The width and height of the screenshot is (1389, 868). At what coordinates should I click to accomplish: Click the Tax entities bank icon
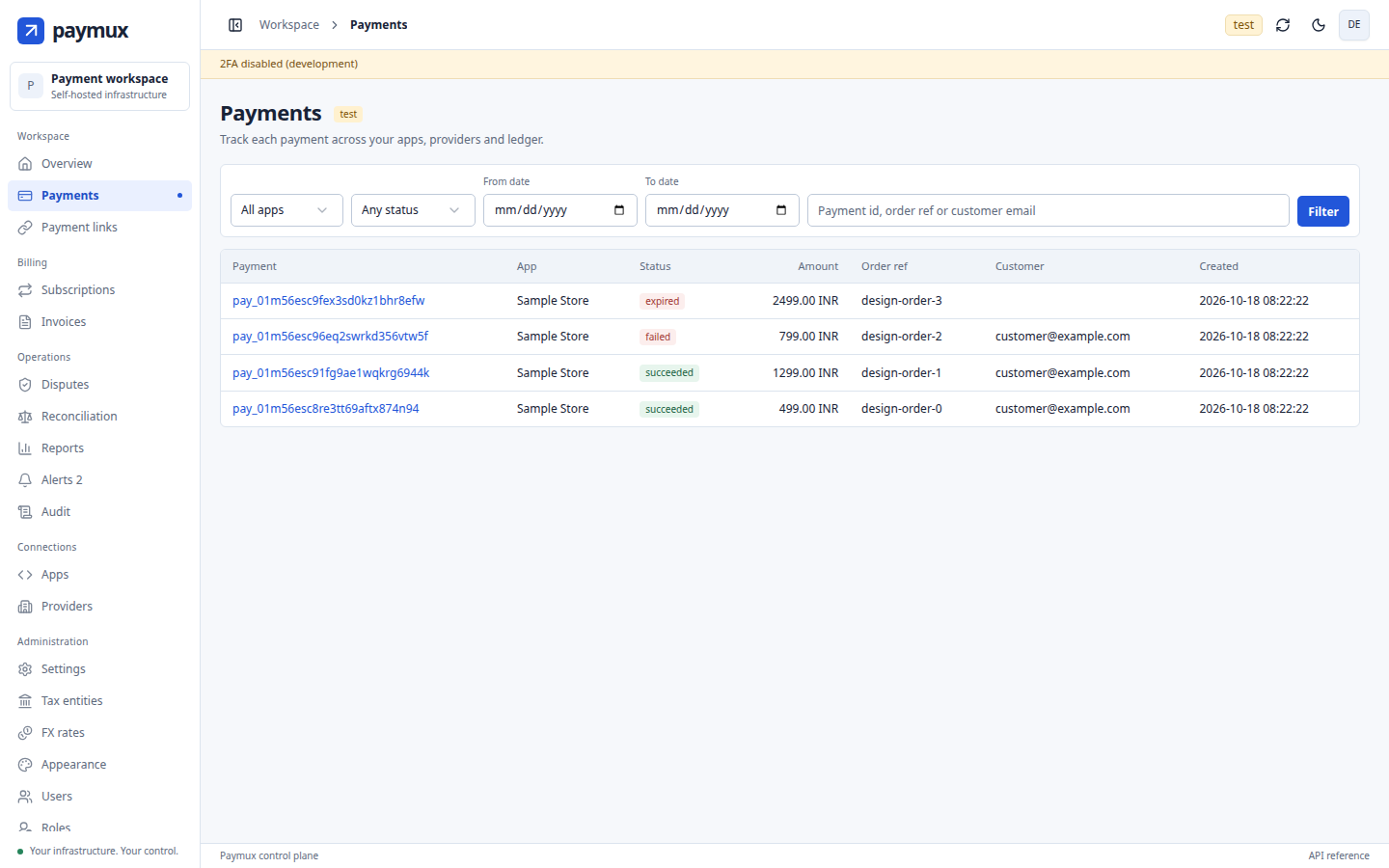click(x=25, y=701)
